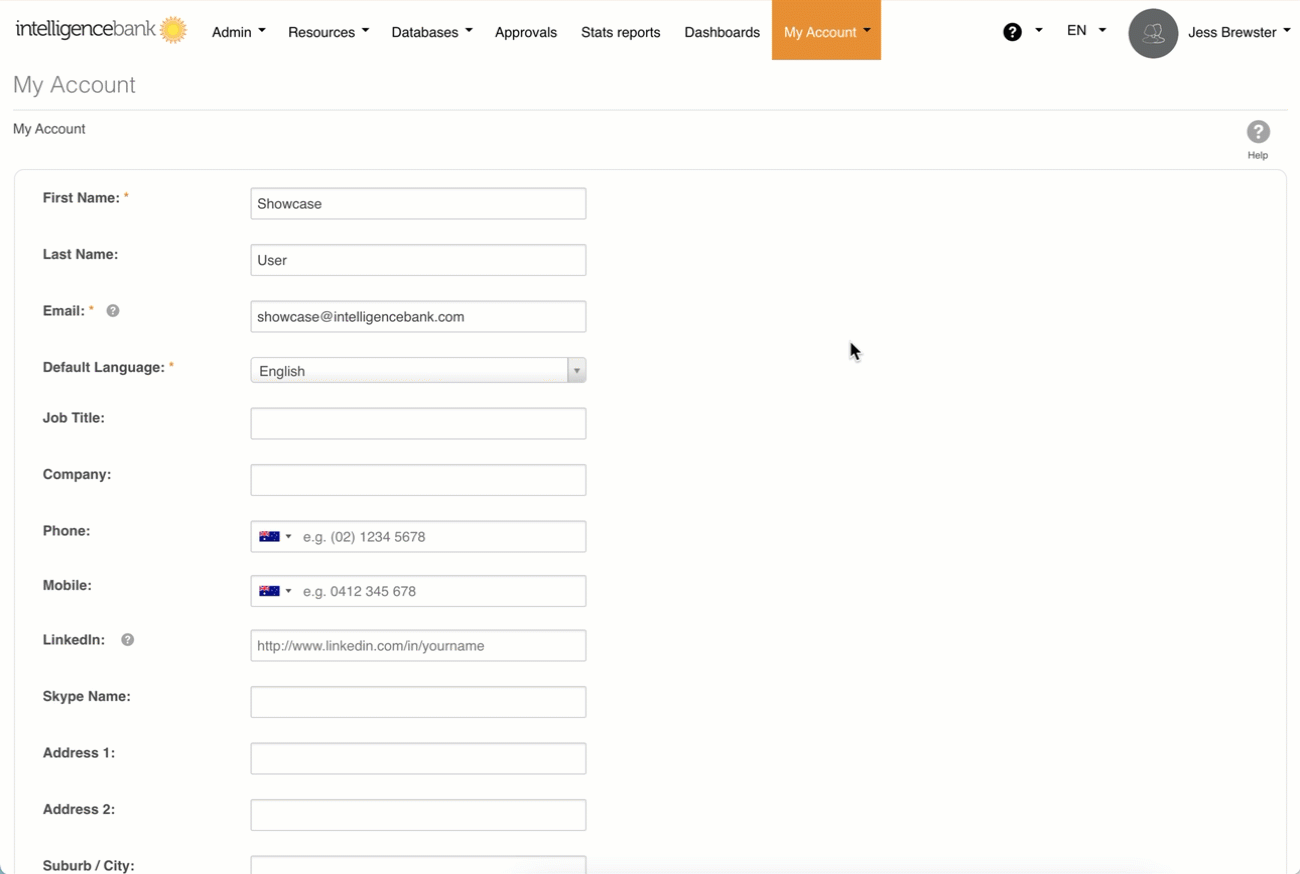Click the My Account page heading
Screen dimensions: 1300x874
pos(74,85)
